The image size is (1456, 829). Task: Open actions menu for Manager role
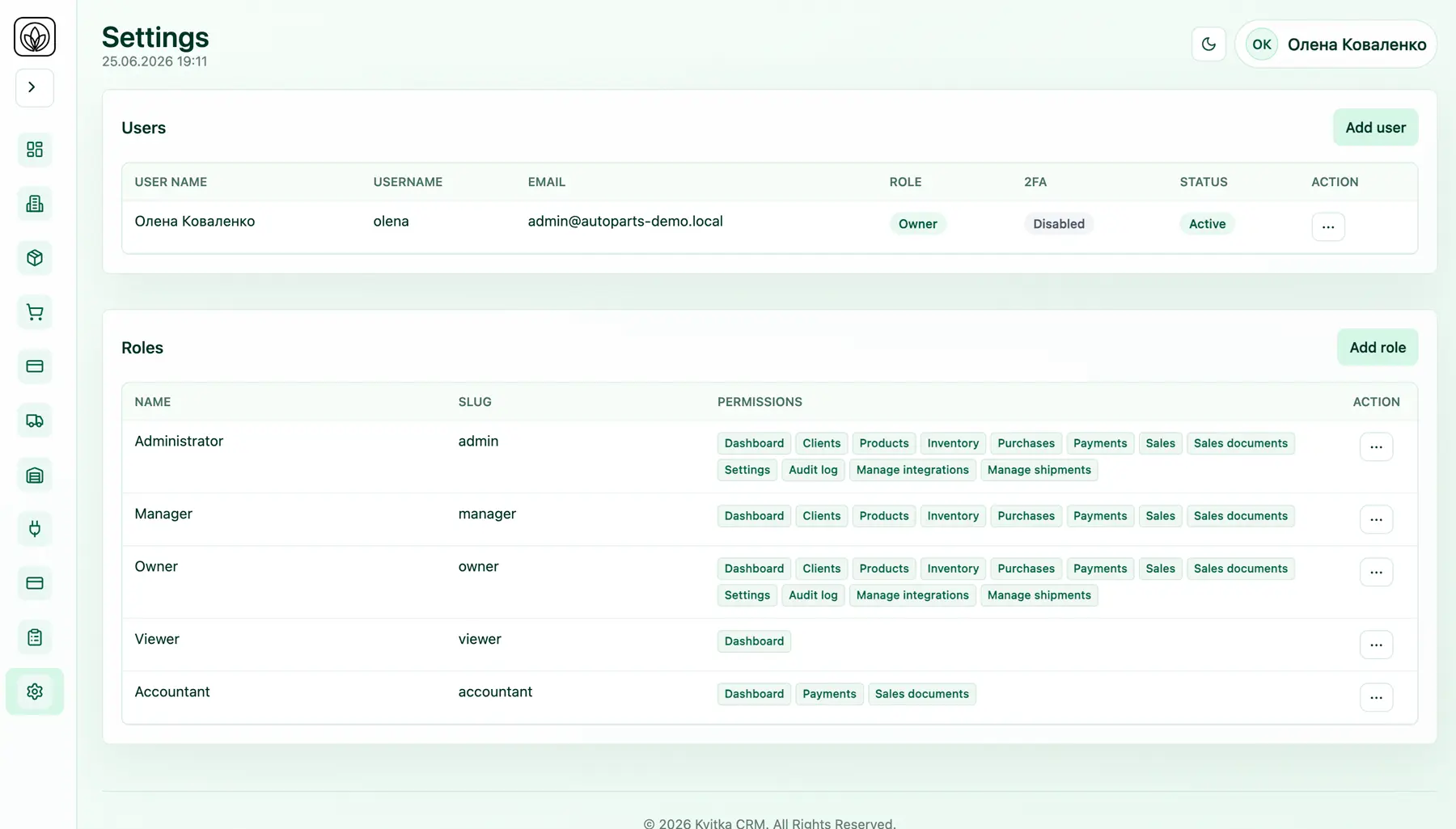pos(1376,519)
